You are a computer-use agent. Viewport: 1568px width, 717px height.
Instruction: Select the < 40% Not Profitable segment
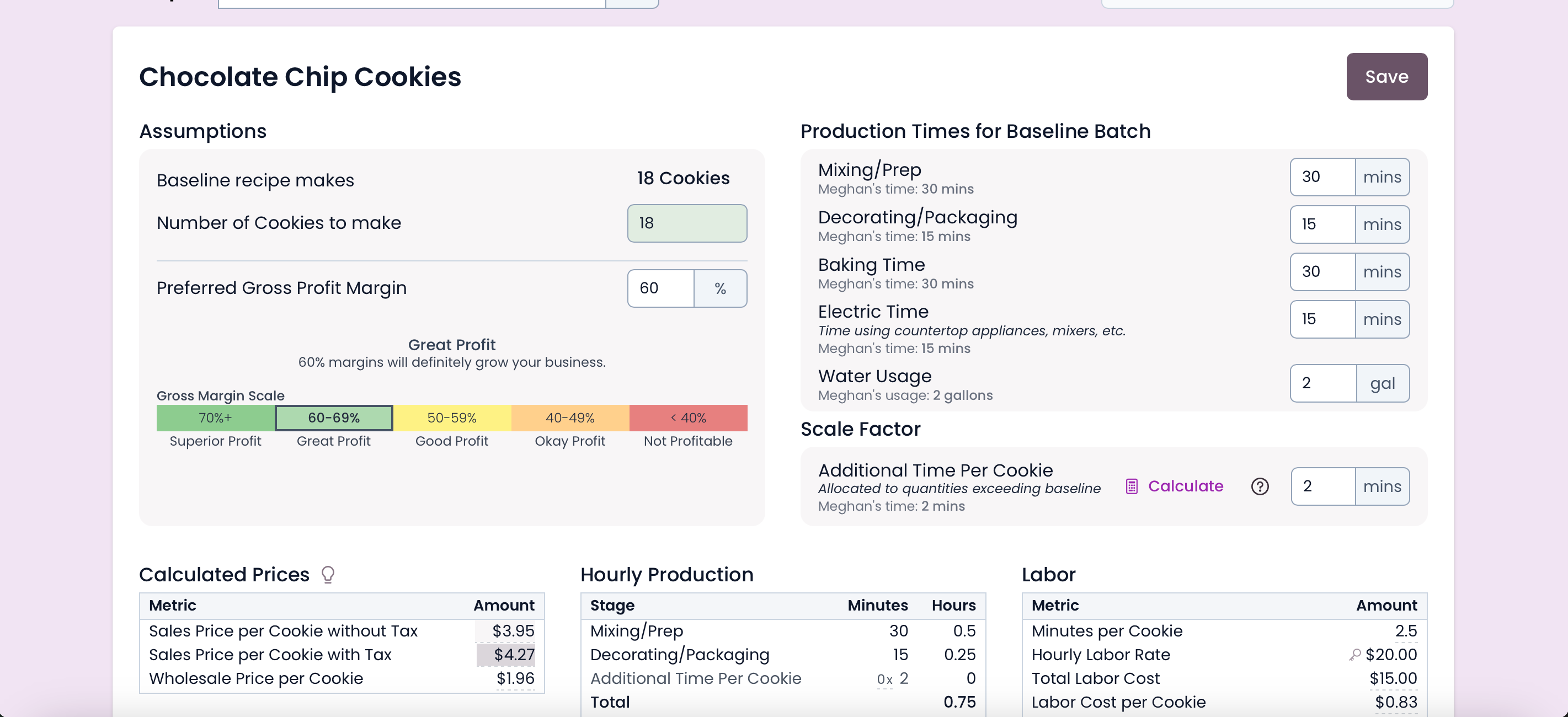(688, 418)
